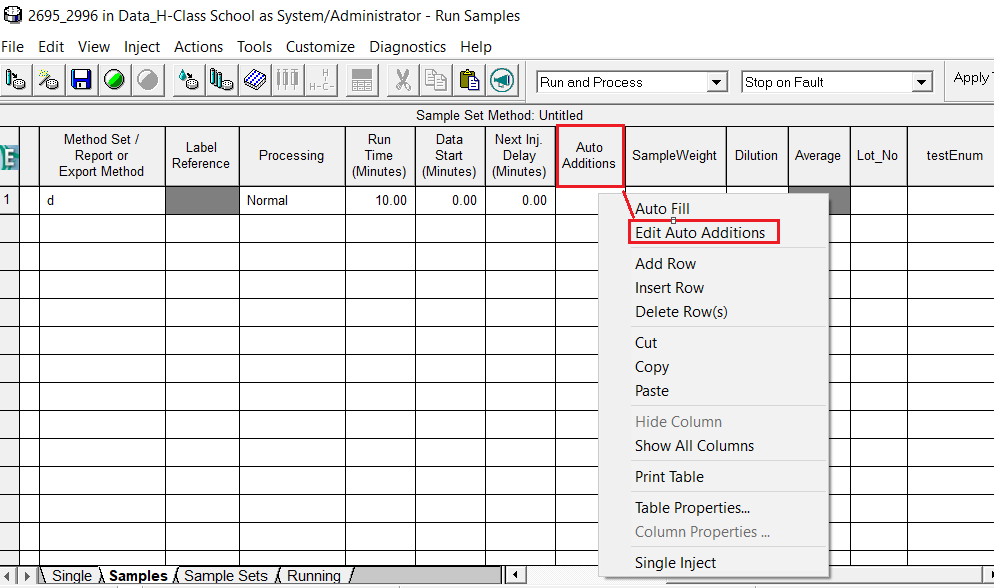
Task: Click the striped well-plate icon
Action: 254,80
